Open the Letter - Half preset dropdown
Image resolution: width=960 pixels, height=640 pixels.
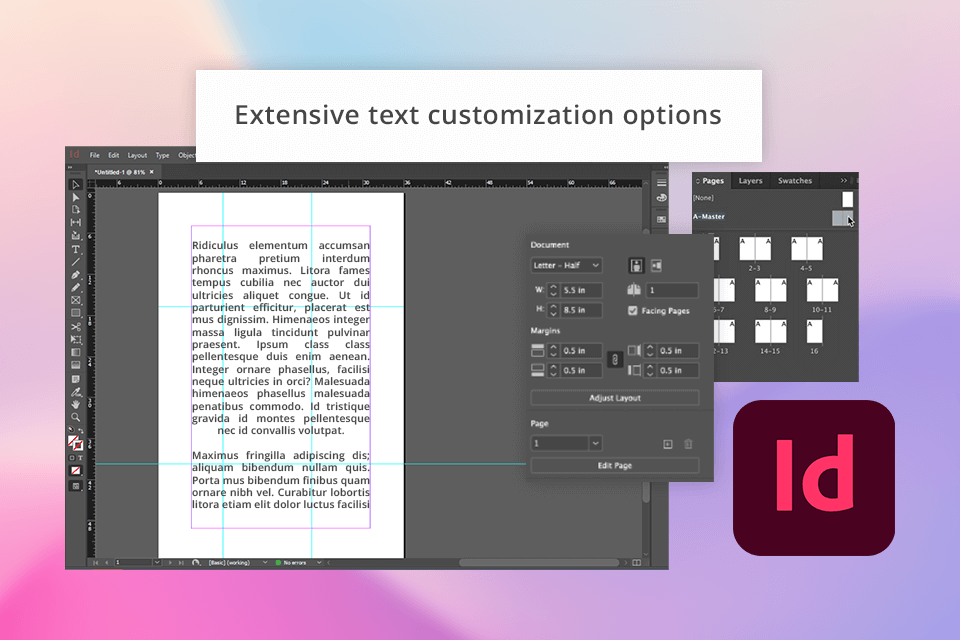[566, 265]
